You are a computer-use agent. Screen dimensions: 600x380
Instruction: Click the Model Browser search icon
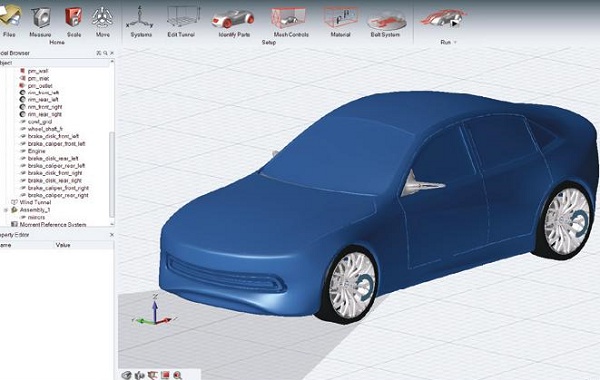point(105,53)
